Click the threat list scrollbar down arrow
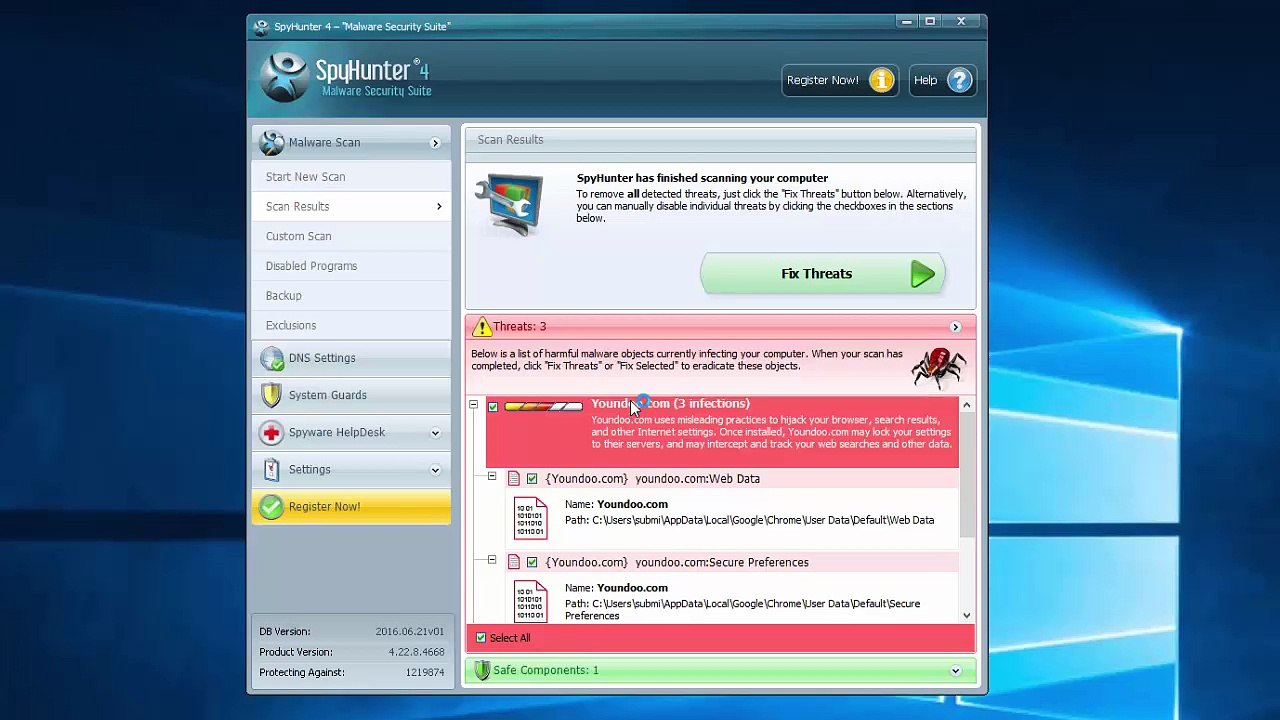 point(967,616)
